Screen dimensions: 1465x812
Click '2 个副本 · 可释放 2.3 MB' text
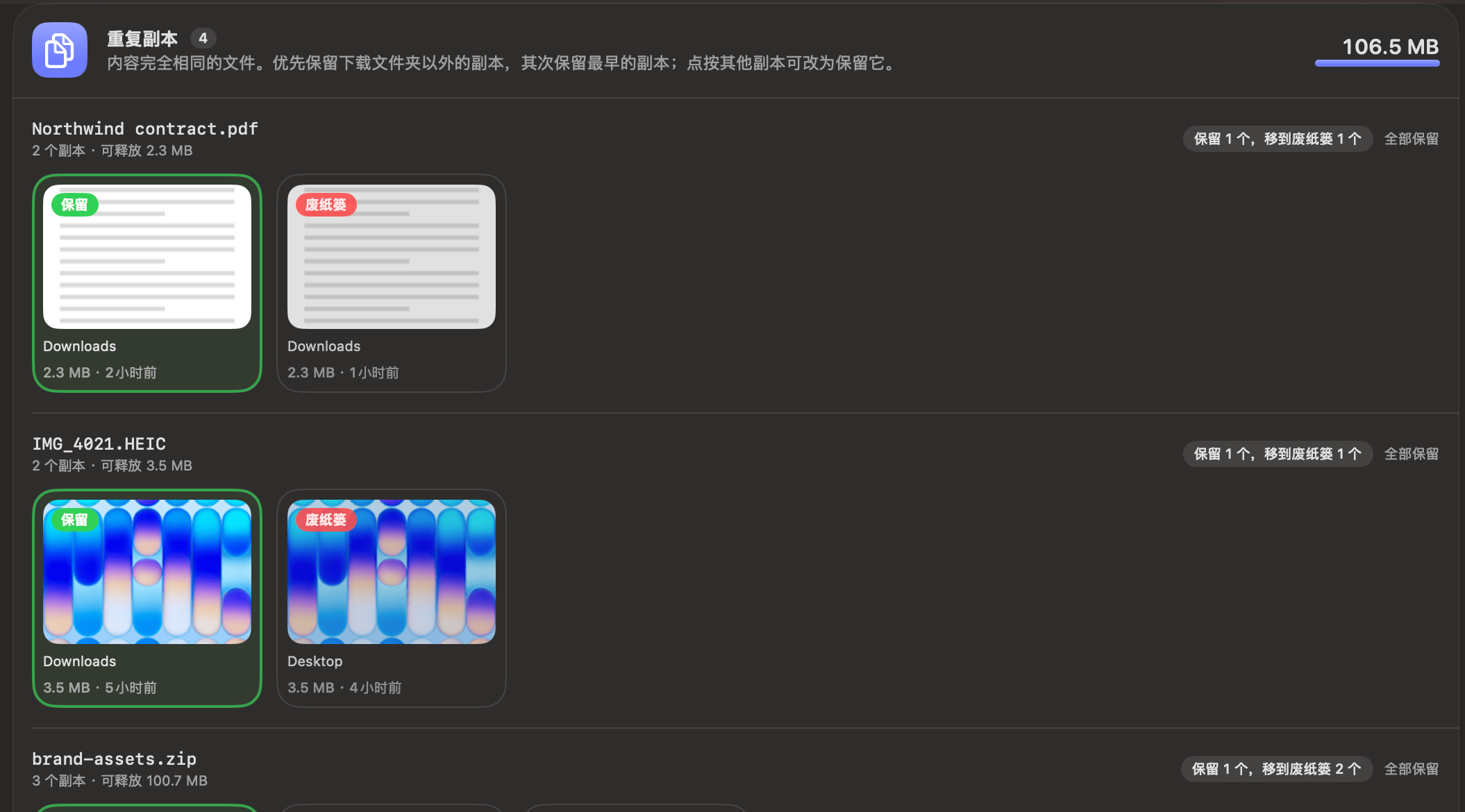[112, 151]
